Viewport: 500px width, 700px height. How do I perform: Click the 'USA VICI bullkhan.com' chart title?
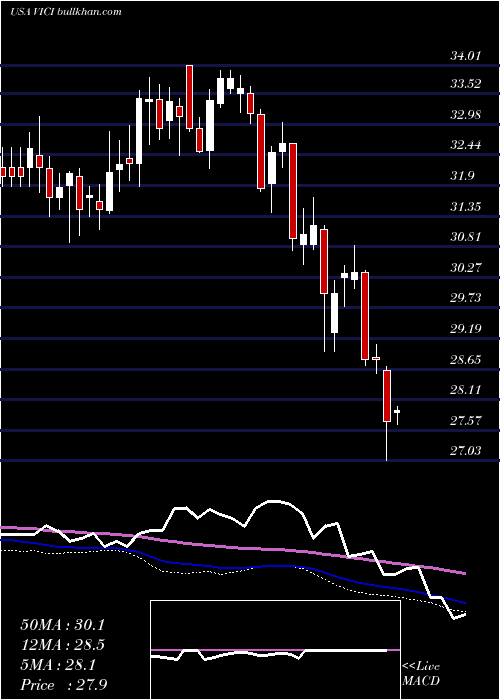[66, 12]
